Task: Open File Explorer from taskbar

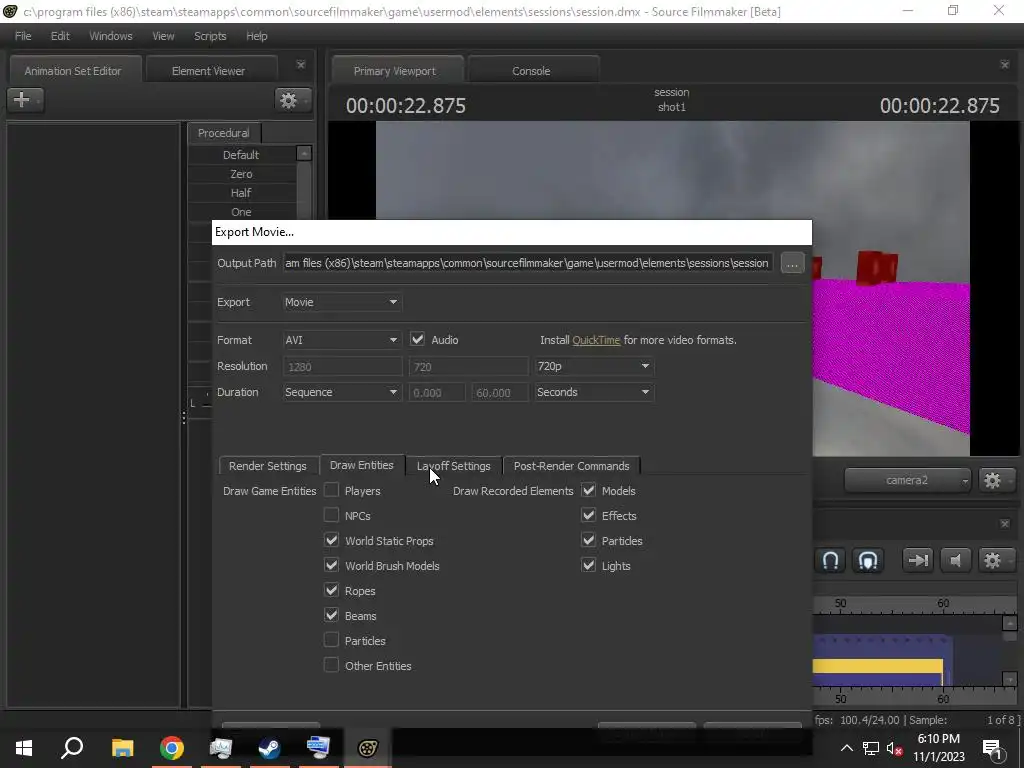Action: click(x=122, y=748)
